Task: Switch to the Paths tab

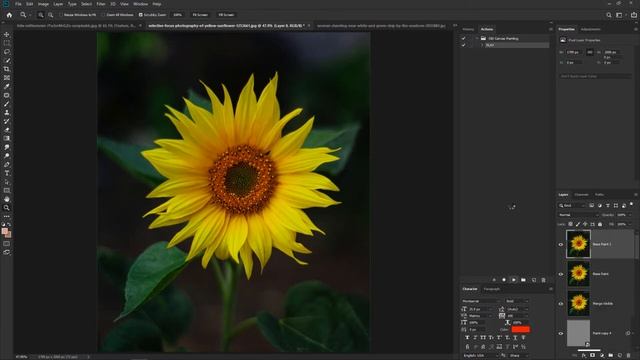Action: pyautogui.click(x=599, y=195)
